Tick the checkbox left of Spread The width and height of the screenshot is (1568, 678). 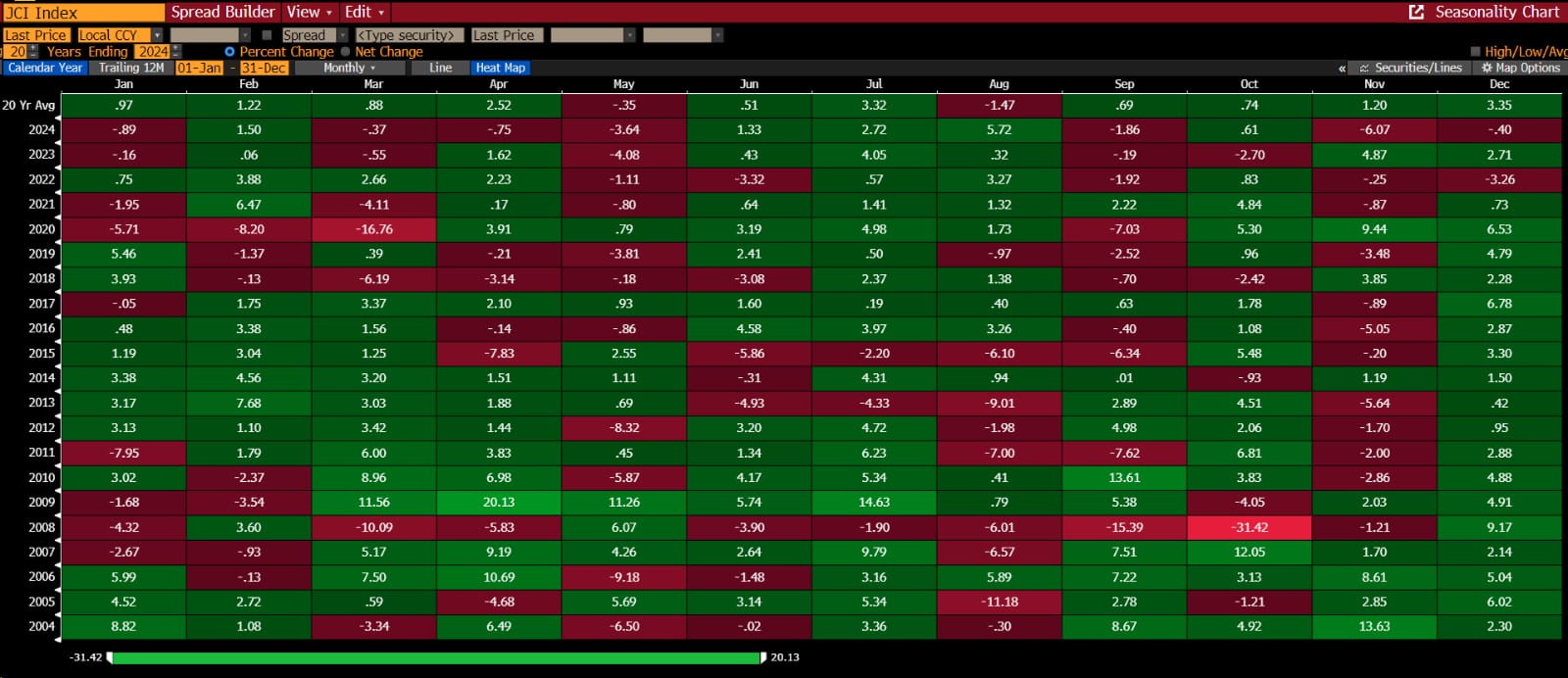tap(267, 35)
